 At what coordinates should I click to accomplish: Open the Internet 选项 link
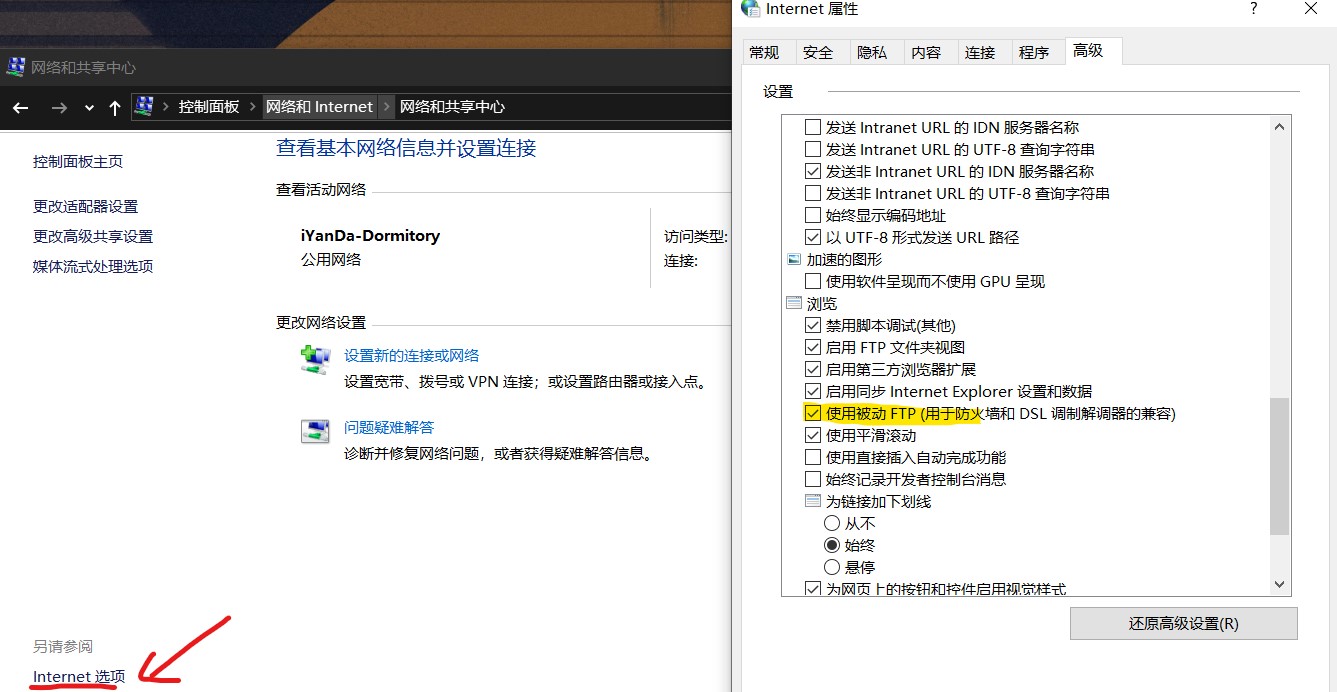[79, 677]
